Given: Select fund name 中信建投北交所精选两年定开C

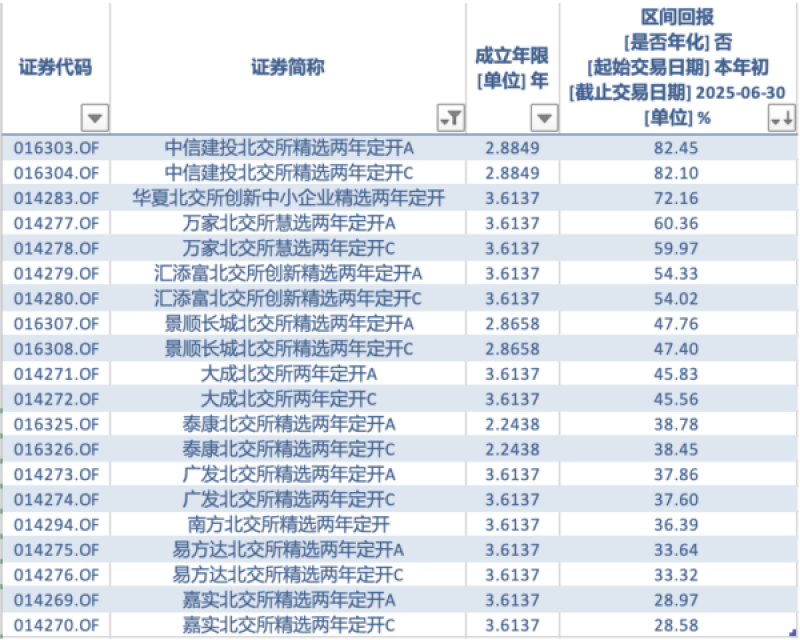Looking at the screenshot, I should (x=289, y=173).
